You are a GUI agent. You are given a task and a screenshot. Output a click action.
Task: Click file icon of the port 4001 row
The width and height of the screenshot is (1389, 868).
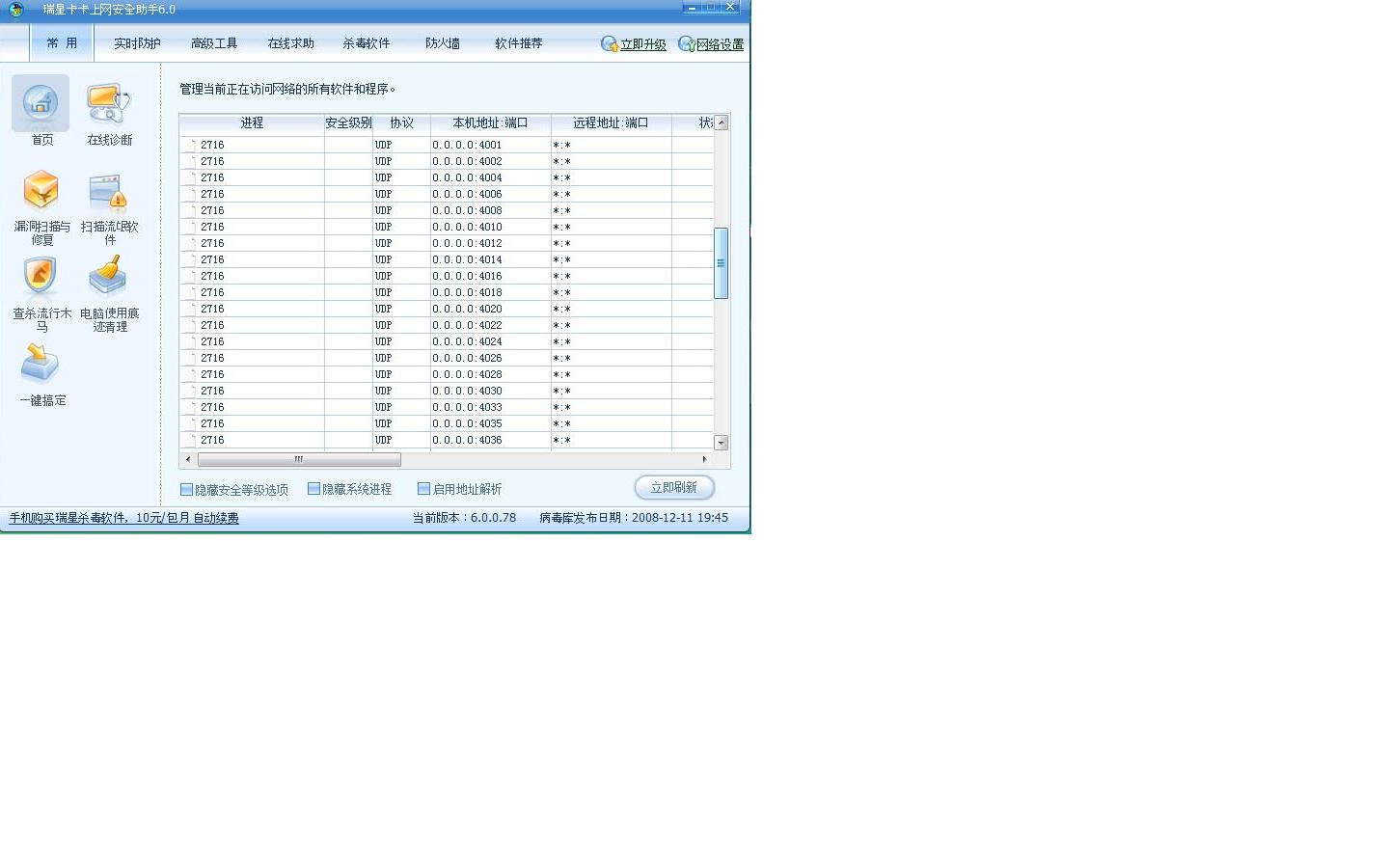(x=192, y=145)
